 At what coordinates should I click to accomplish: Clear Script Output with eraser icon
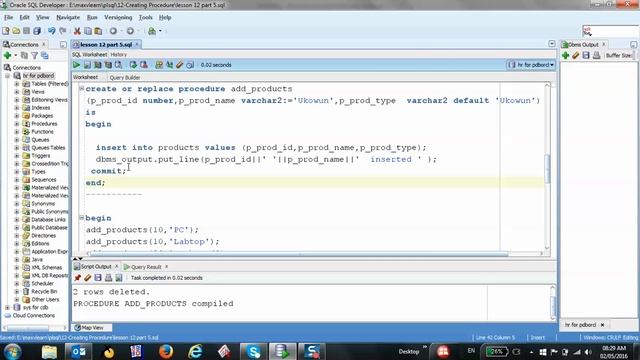pyautogui.click(x=87, y=278)
